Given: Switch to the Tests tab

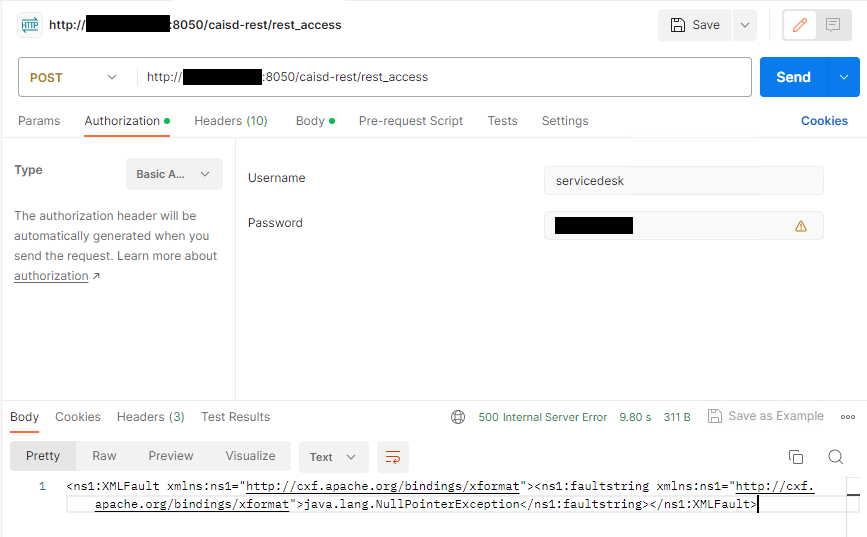Looking at the screenshot, I should point(502,121).
